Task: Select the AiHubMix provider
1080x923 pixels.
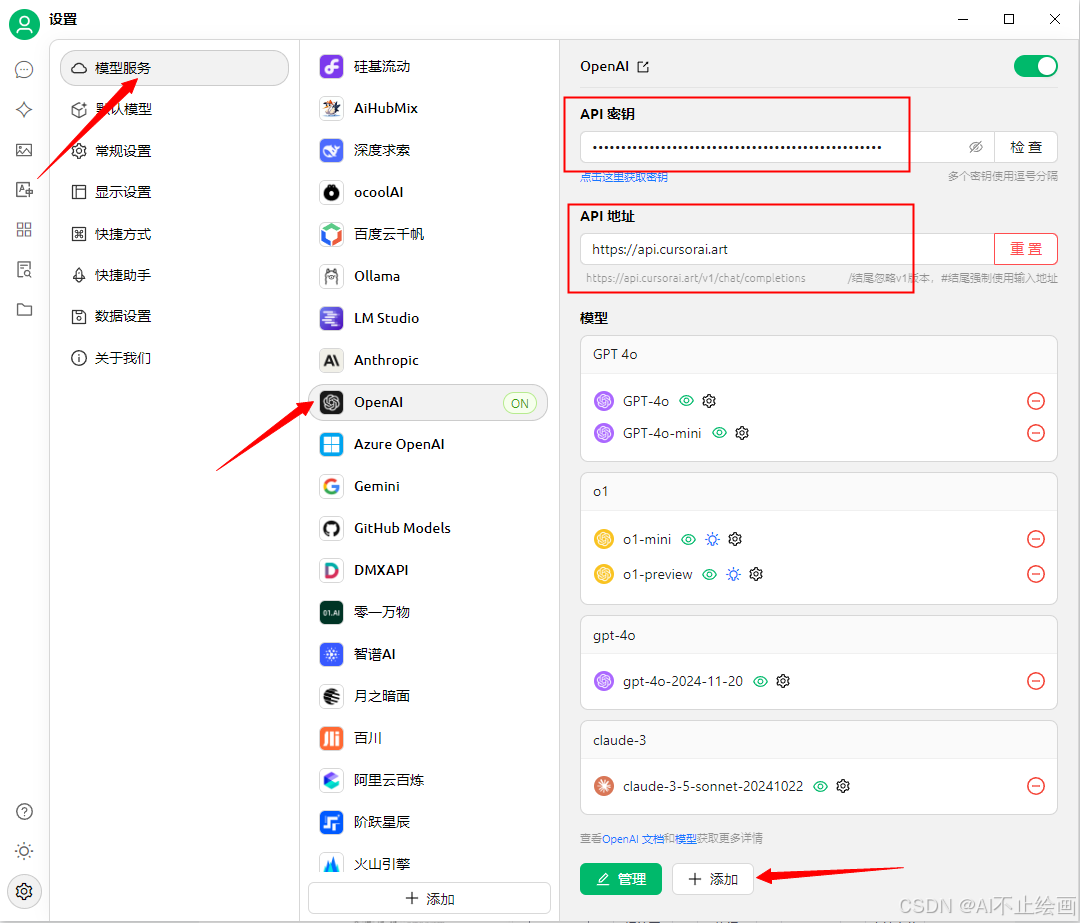Action: [428, 108]
